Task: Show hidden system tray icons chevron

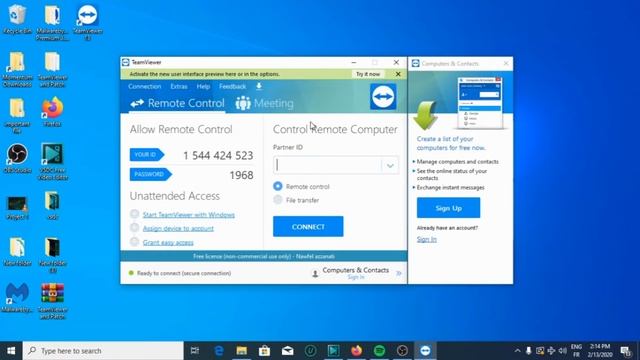Action: click(517, 351)
